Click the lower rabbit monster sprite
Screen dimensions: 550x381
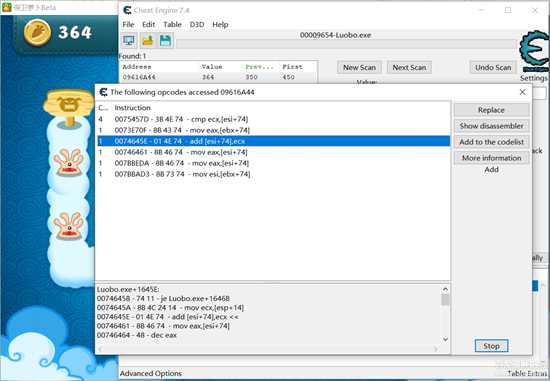tap(69, 225)
